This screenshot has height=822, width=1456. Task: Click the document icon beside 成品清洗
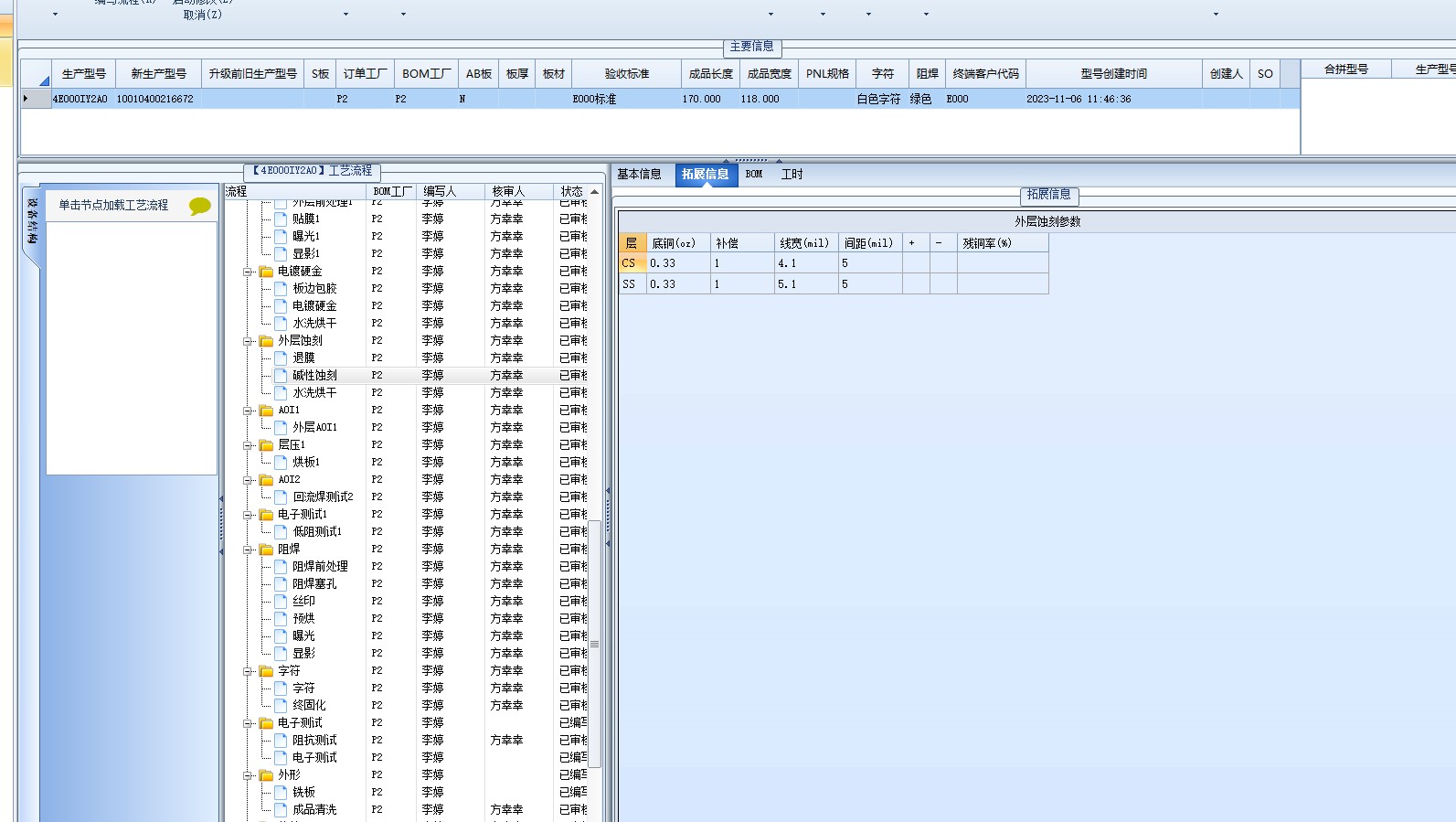point(282,810)
